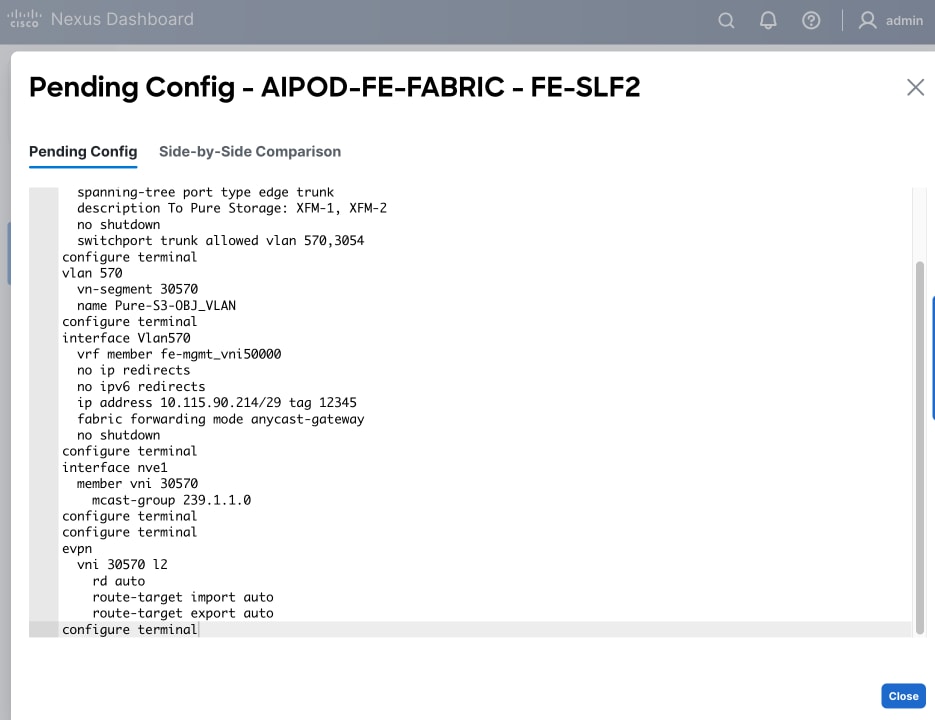Click the blue Close button

tap(902, 696)
